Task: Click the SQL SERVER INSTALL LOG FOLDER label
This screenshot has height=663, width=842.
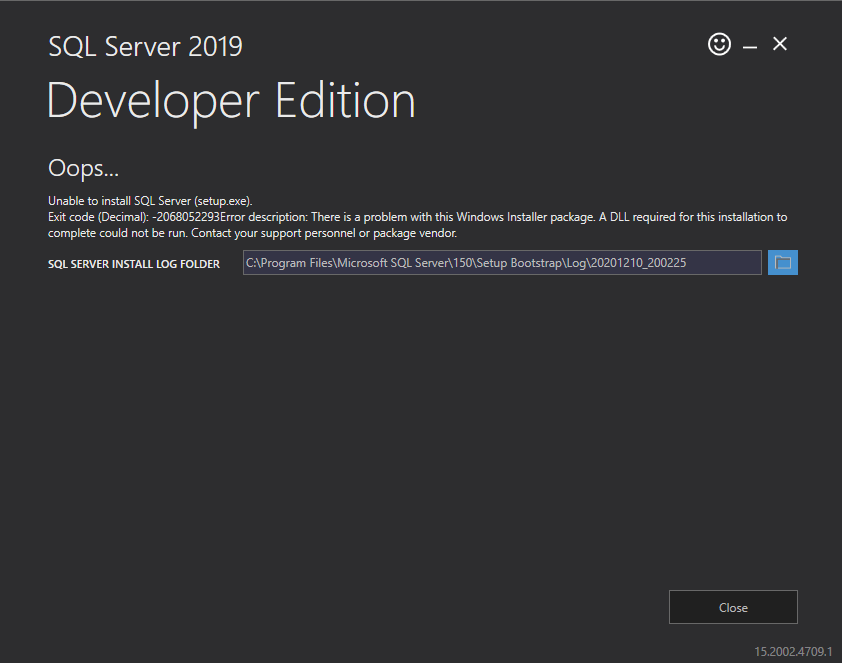Action: pos(134,263)
